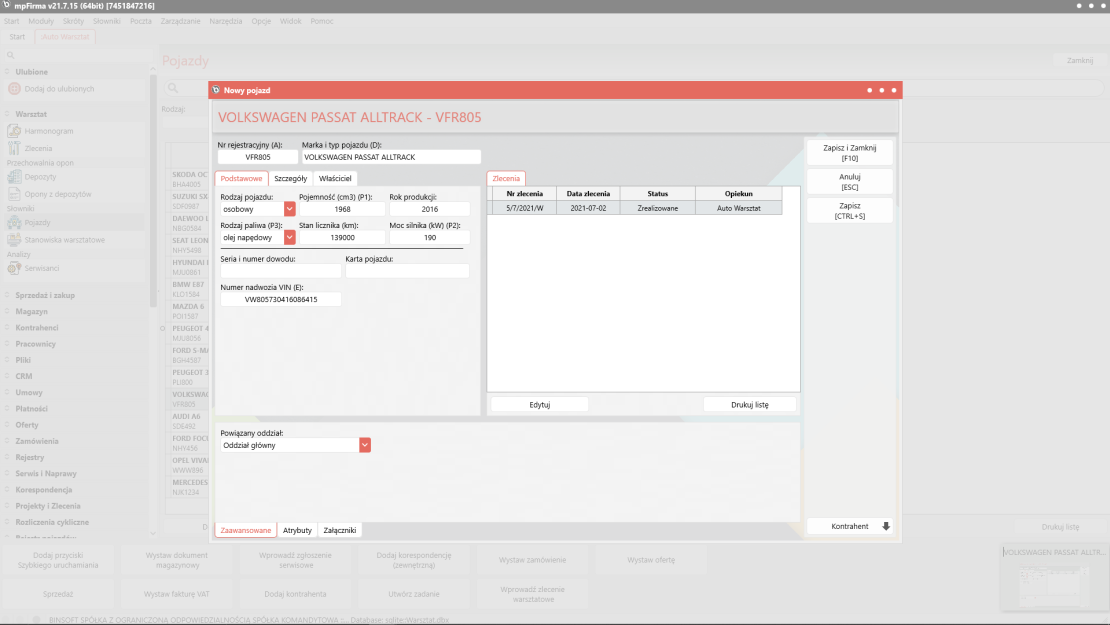The width and height of the screenshot is (1110, 625).
Task: Click the Karta pojazdu field
Action: (407, 271)
